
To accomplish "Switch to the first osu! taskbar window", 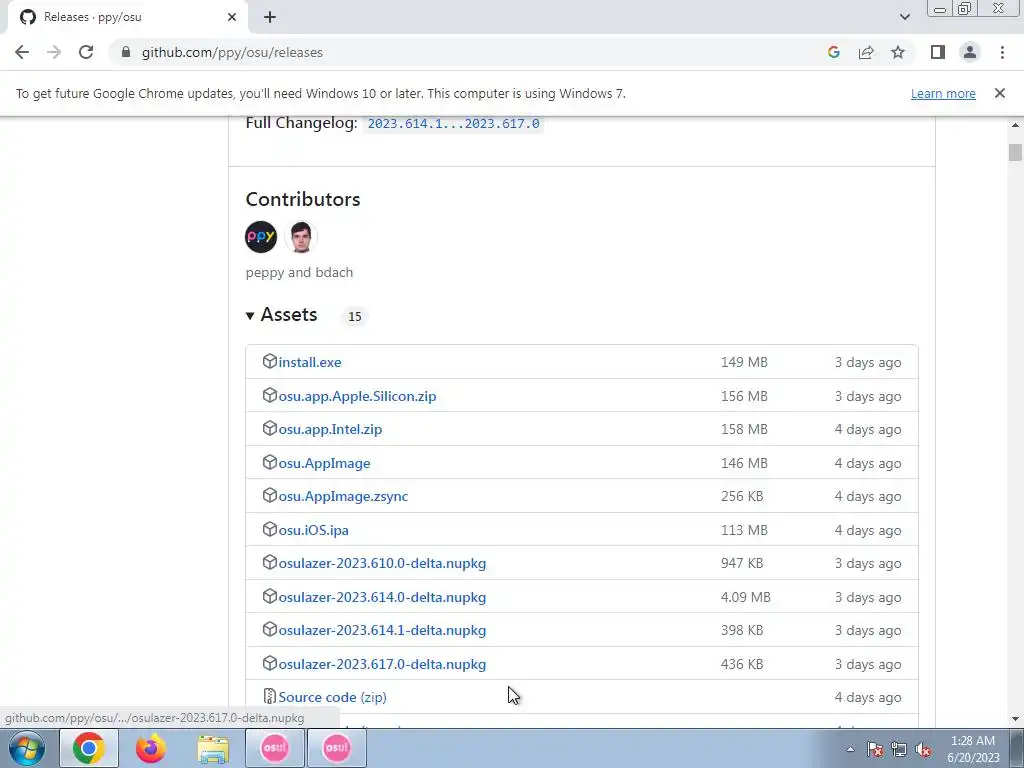I will coord(274,748).
